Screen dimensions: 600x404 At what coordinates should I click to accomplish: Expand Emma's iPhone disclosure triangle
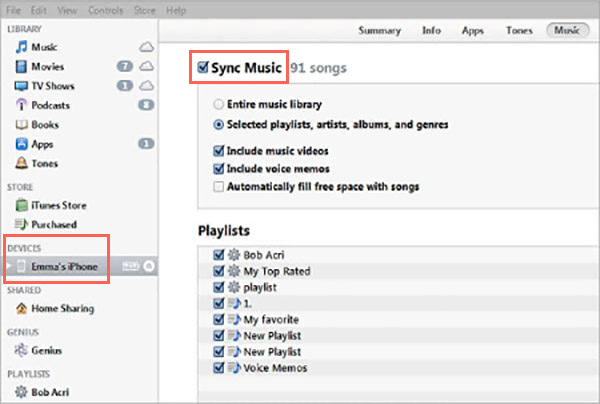9,266
